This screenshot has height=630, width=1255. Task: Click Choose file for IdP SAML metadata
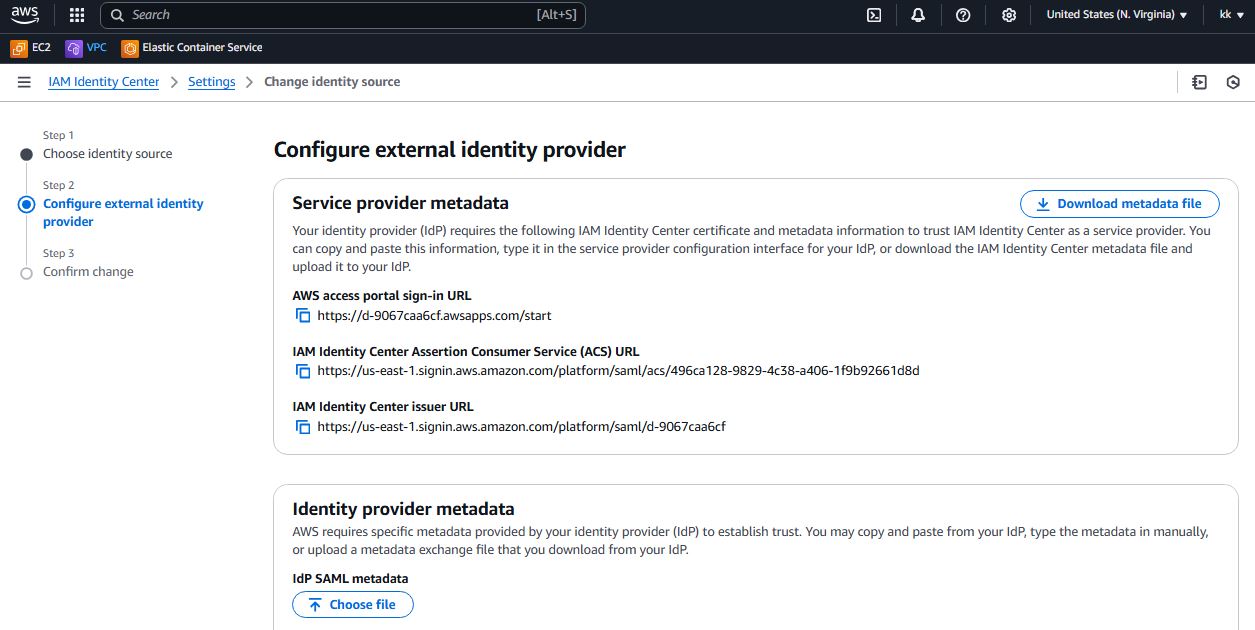[352, 605]
